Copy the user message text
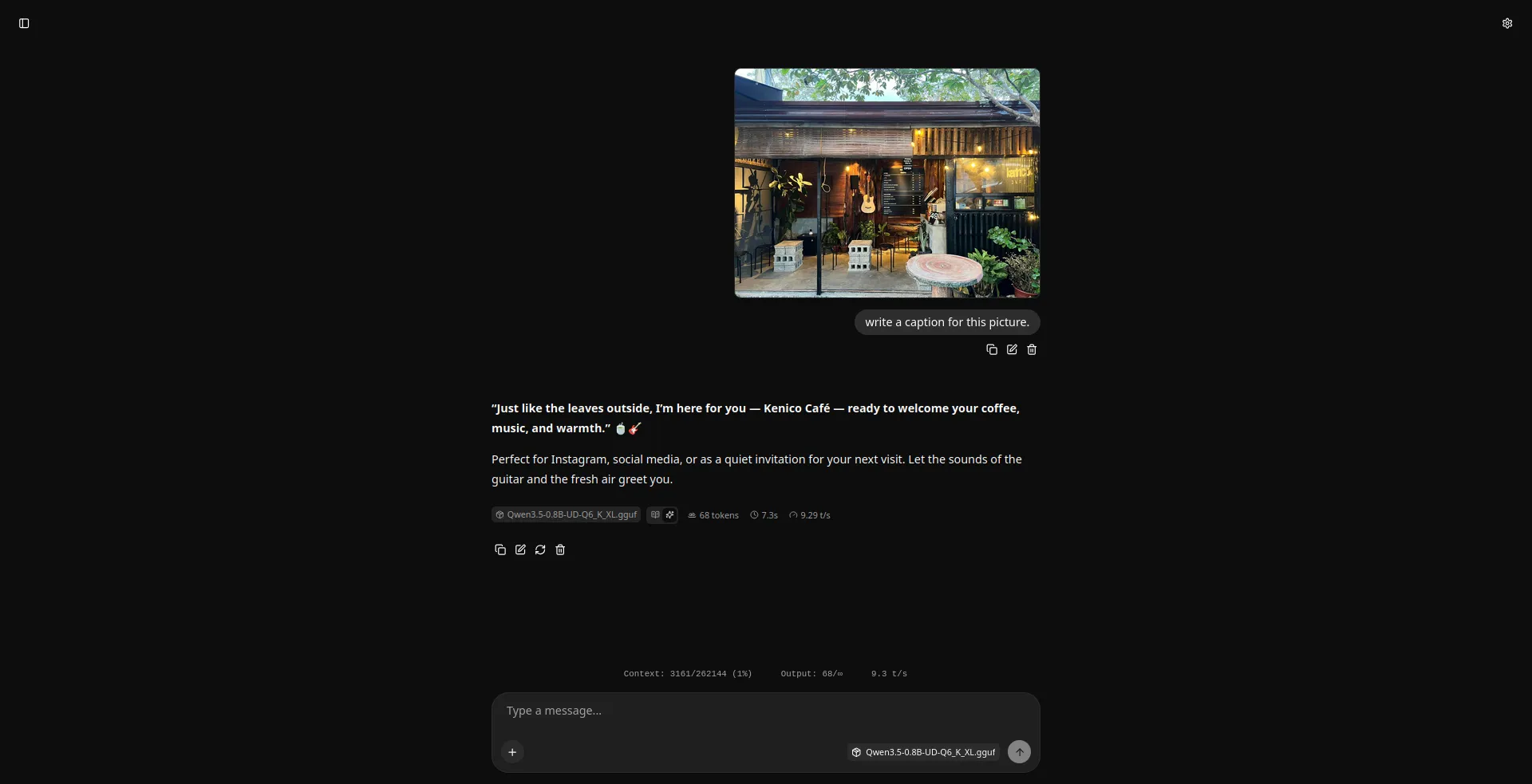This screenshot has height=784, width=1532. pos(992,349)
